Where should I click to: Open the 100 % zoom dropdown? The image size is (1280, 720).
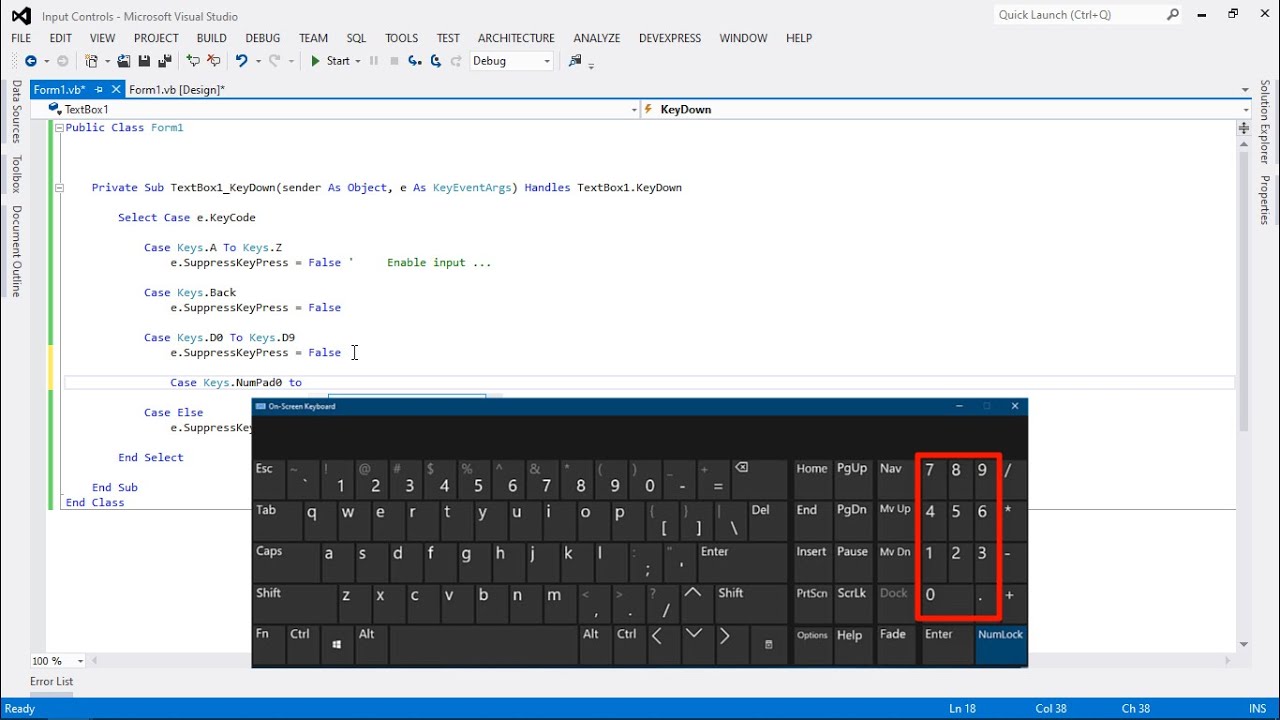coord(81,661)
